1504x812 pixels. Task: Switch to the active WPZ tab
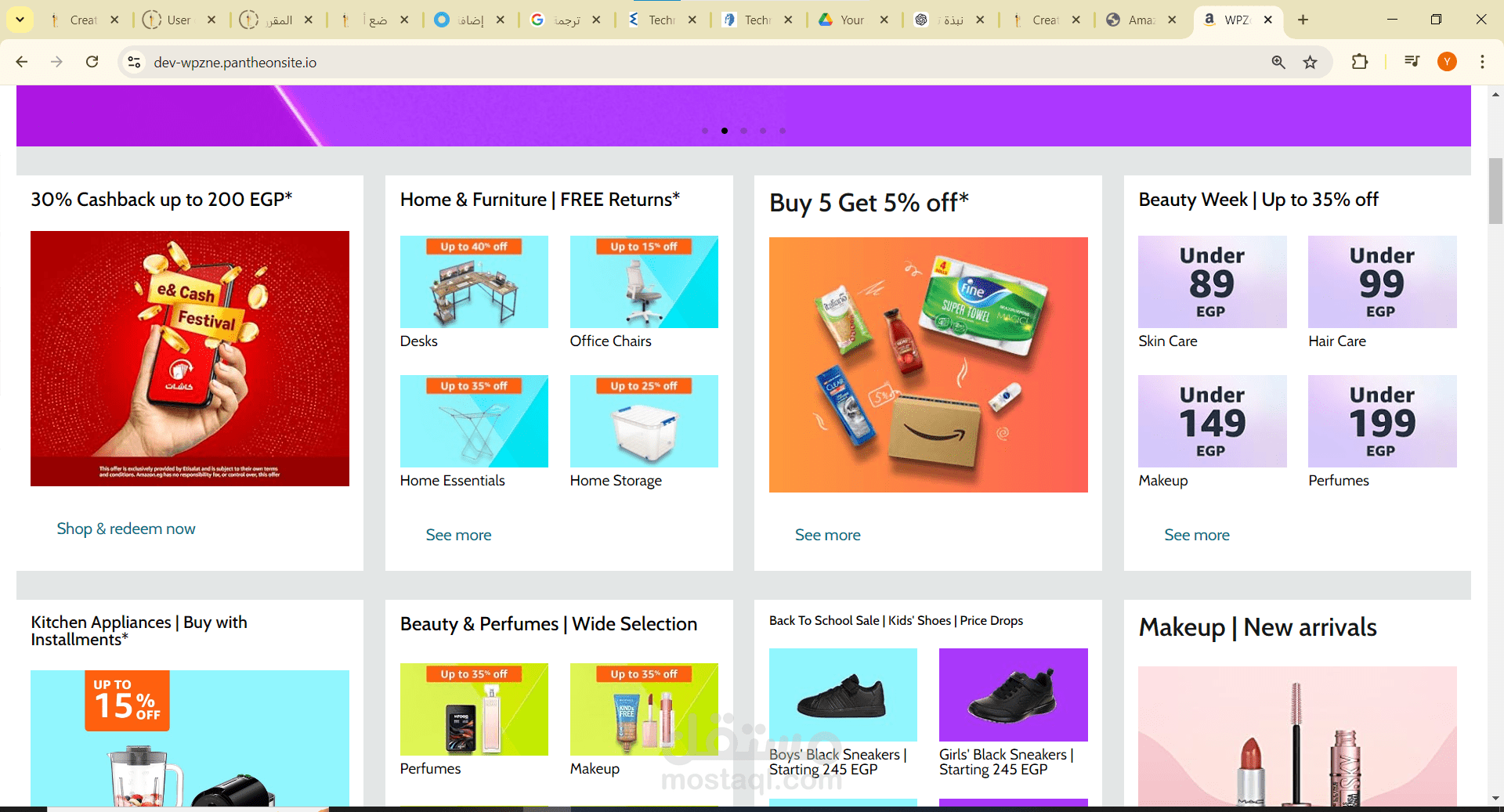1236,20
